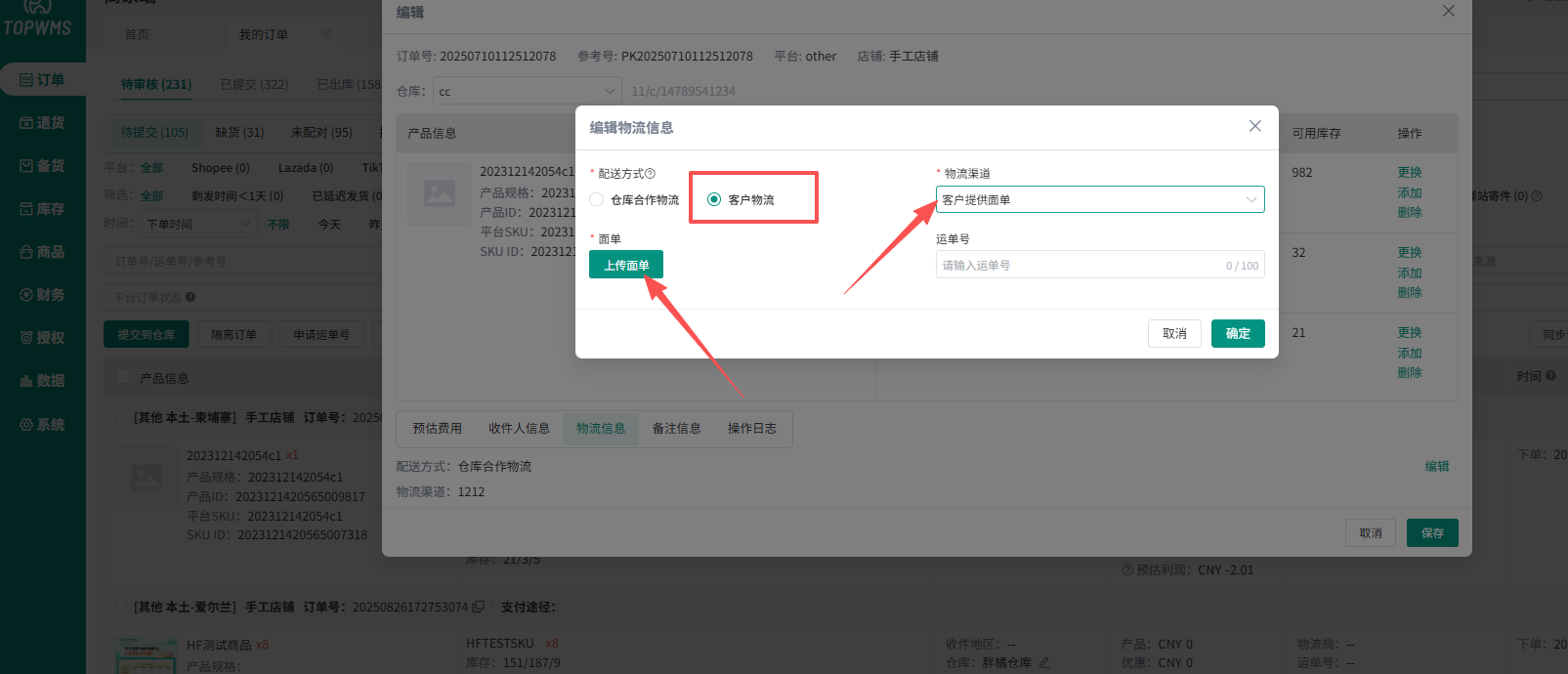1568x674 pixels.
Task: Copy order number 20250826172753074 via copy icon
Action: [479, 607]
